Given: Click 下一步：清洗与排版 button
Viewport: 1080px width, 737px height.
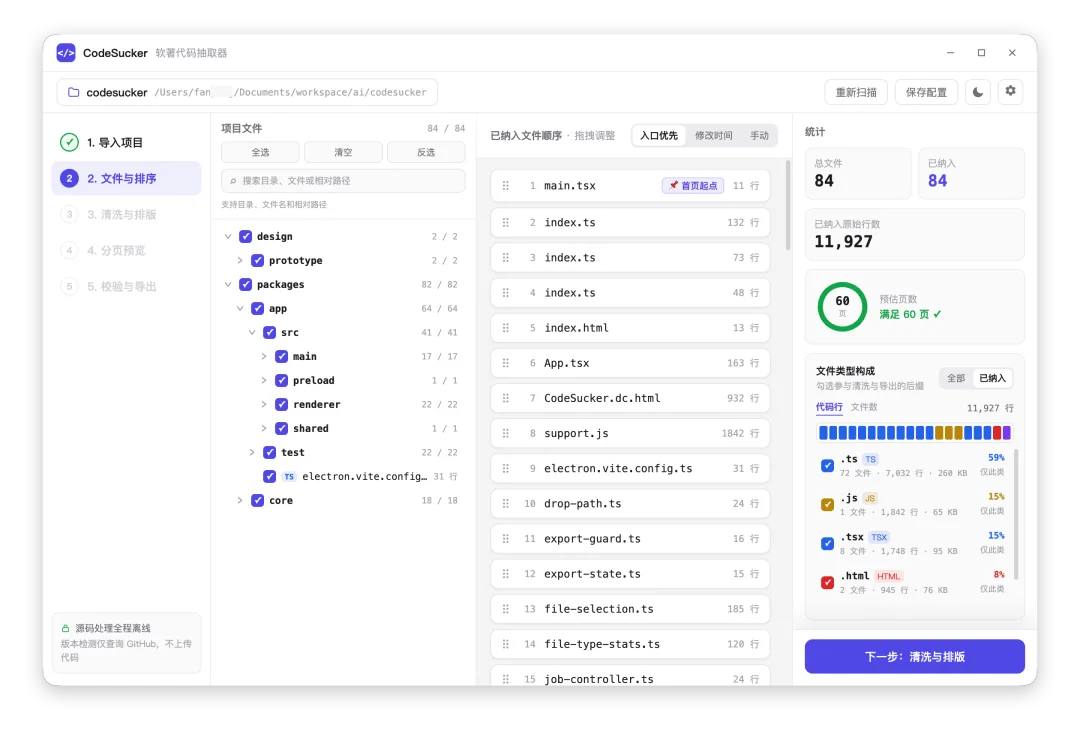Looking at the screenshot, I should click(x=915, y=656).
